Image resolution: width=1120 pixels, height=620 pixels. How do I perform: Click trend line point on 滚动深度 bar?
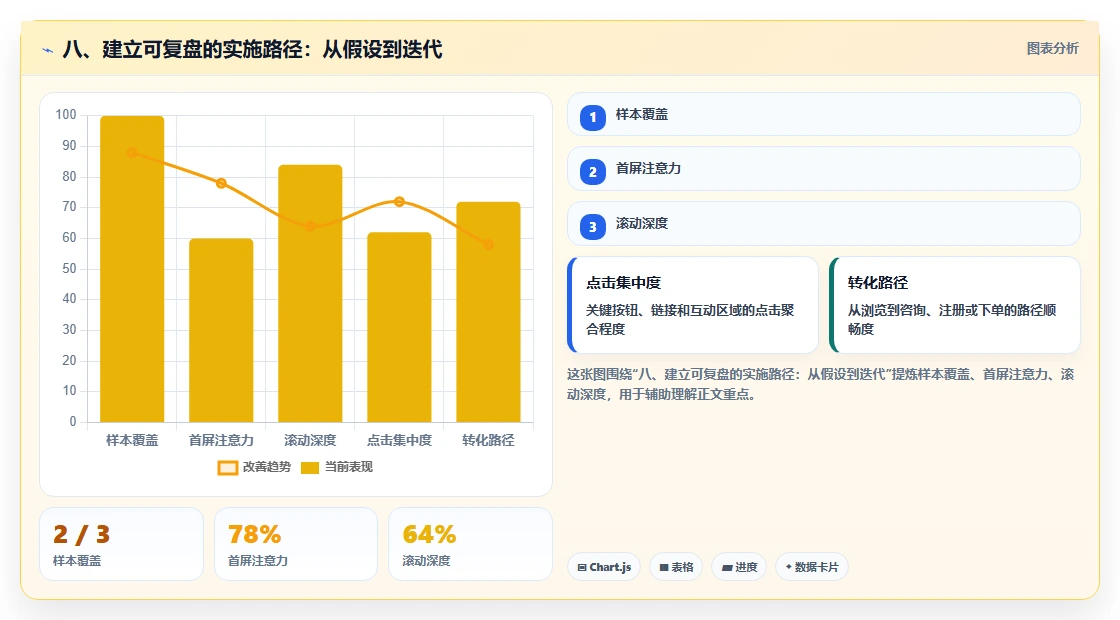(x=310, y=226)
